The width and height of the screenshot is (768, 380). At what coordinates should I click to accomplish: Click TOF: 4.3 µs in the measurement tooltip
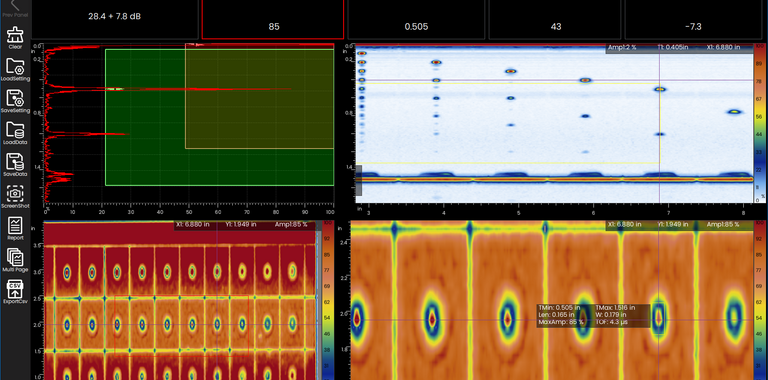tap(612, 322)
